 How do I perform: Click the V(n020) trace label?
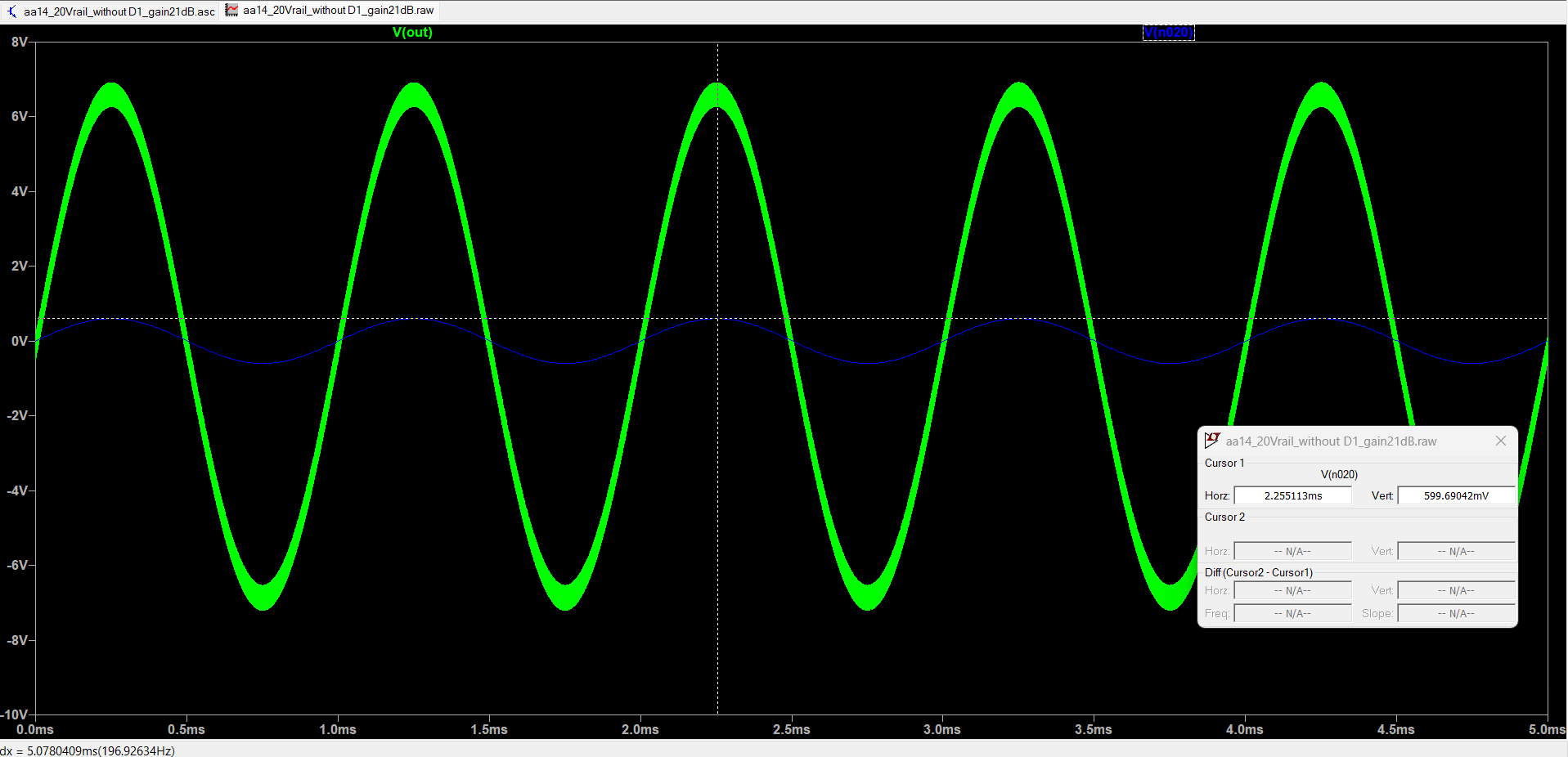click(1168, 33)
